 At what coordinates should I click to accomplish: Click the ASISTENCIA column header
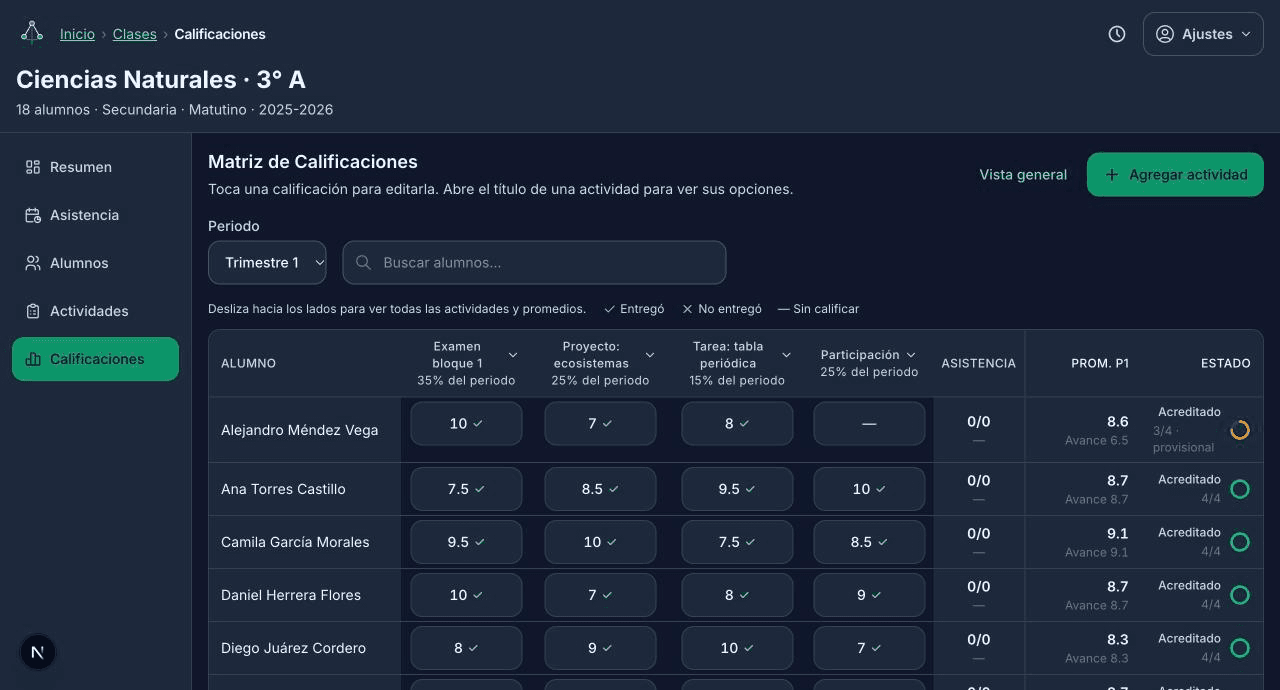pyautogui.click(x=978, y=363)
